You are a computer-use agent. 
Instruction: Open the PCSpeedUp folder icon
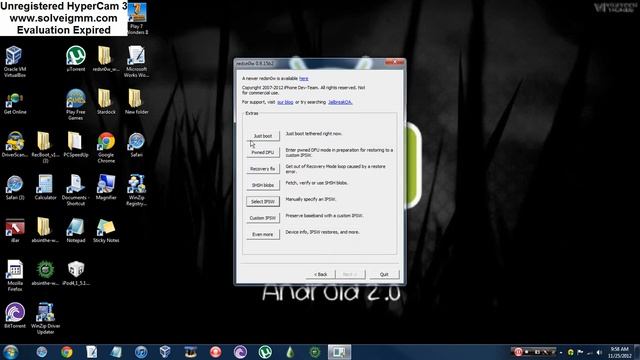click(76, 144)
